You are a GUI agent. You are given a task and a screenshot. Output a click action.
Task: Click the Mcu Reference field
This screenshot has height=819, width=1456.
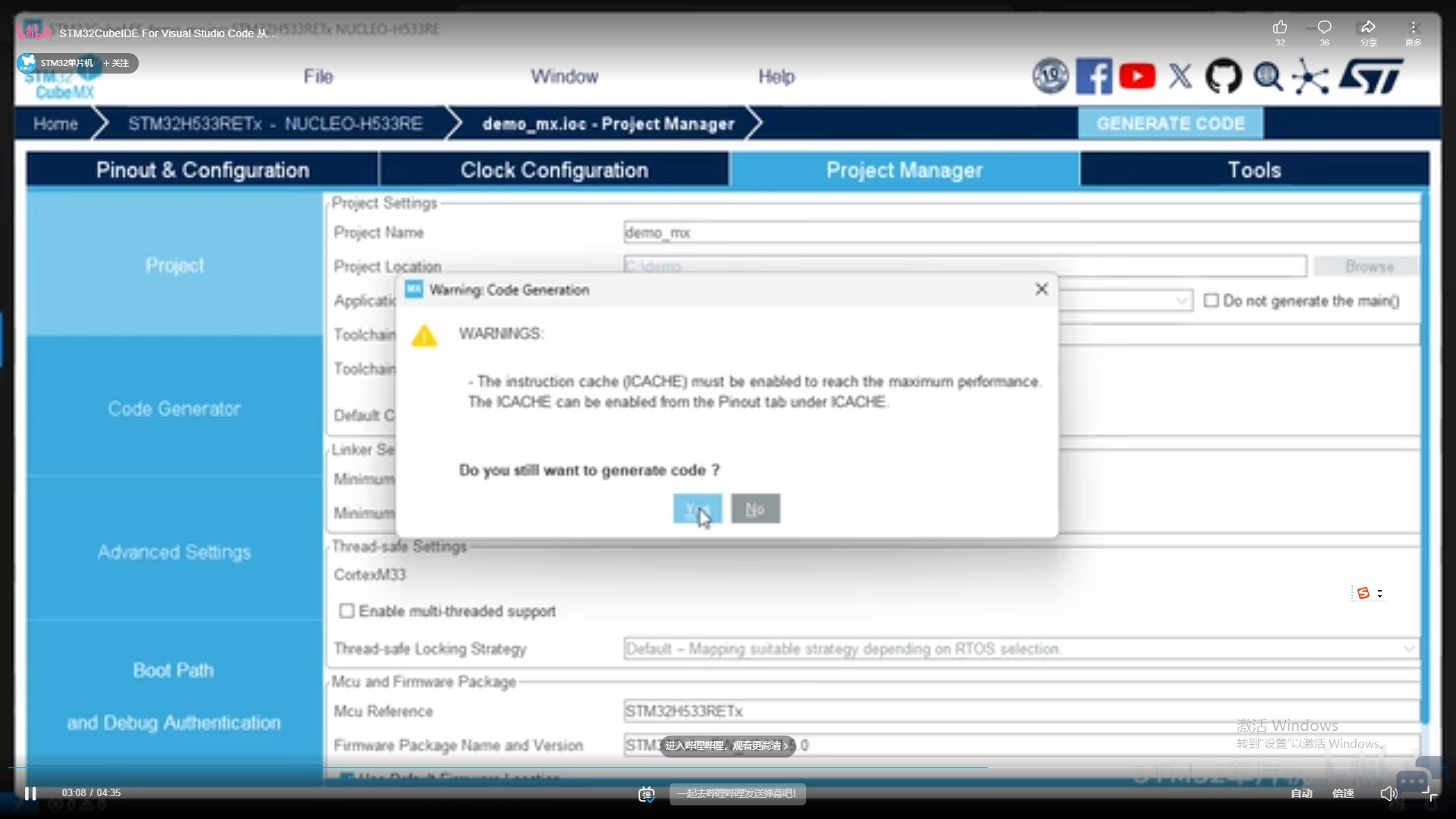1021,711
